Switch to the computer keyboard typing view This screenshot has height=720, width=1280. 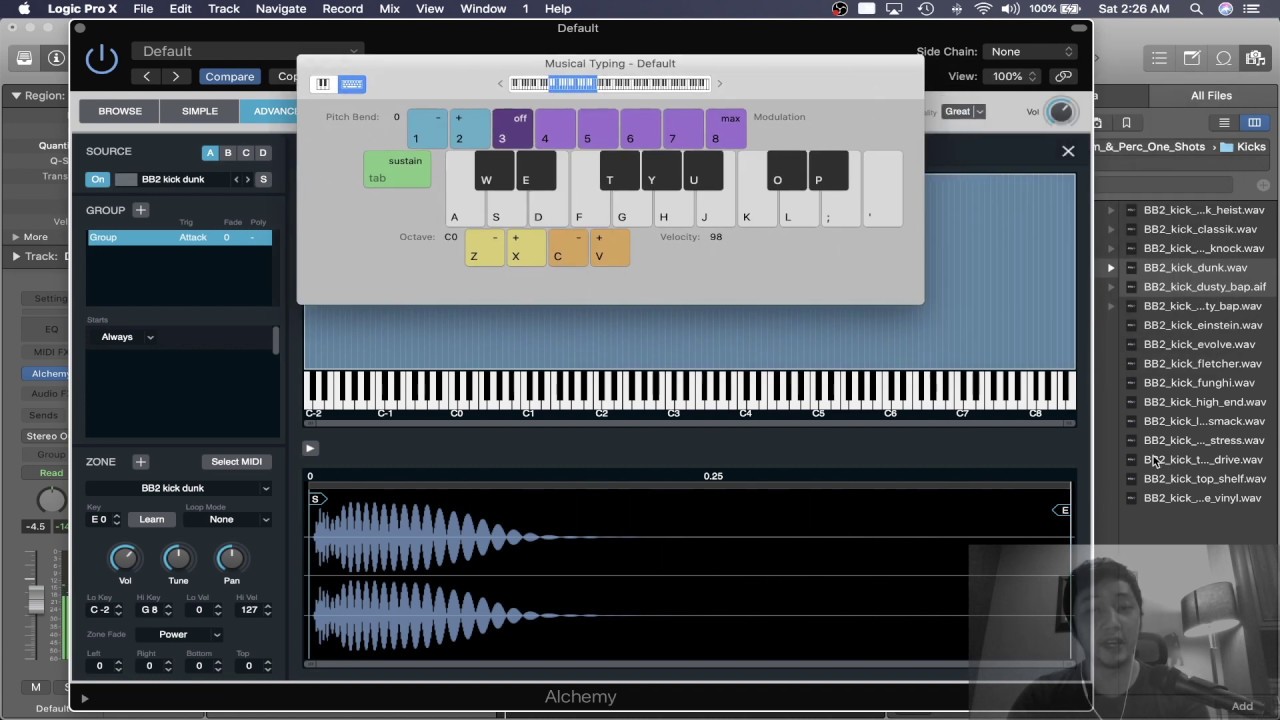[x=352, y=84]
